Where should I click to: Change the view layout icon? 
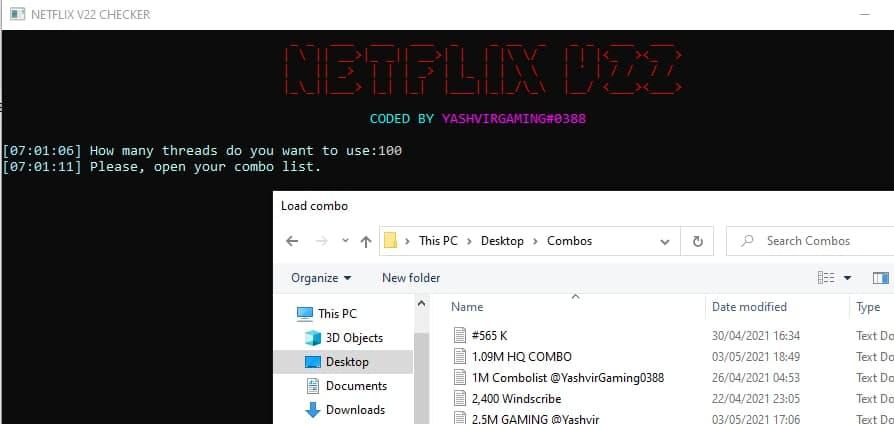[x=826, y=278]
